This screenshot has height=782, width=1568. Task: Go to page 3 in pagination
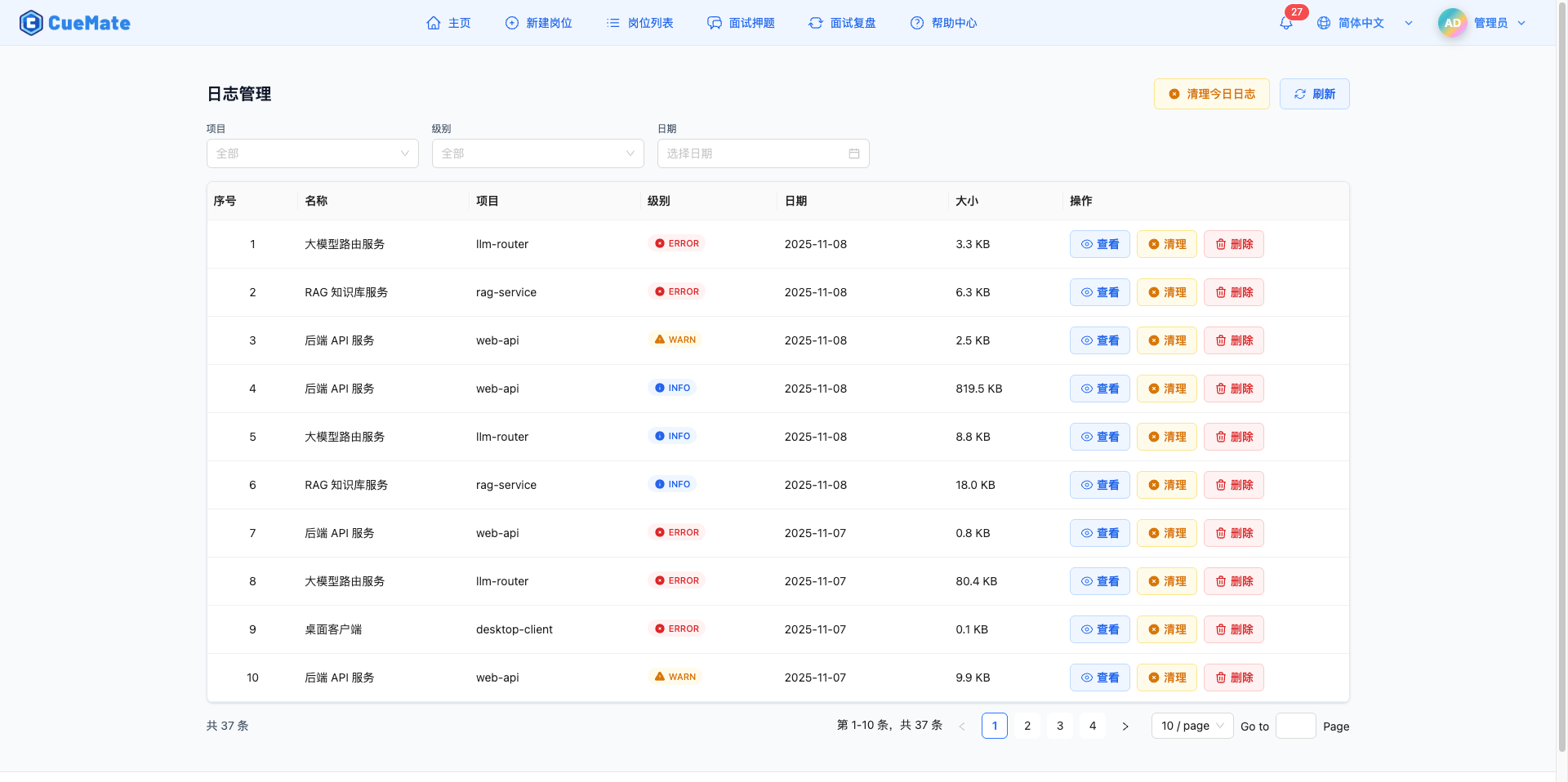pyautogui.click(x=1059, y=726)
